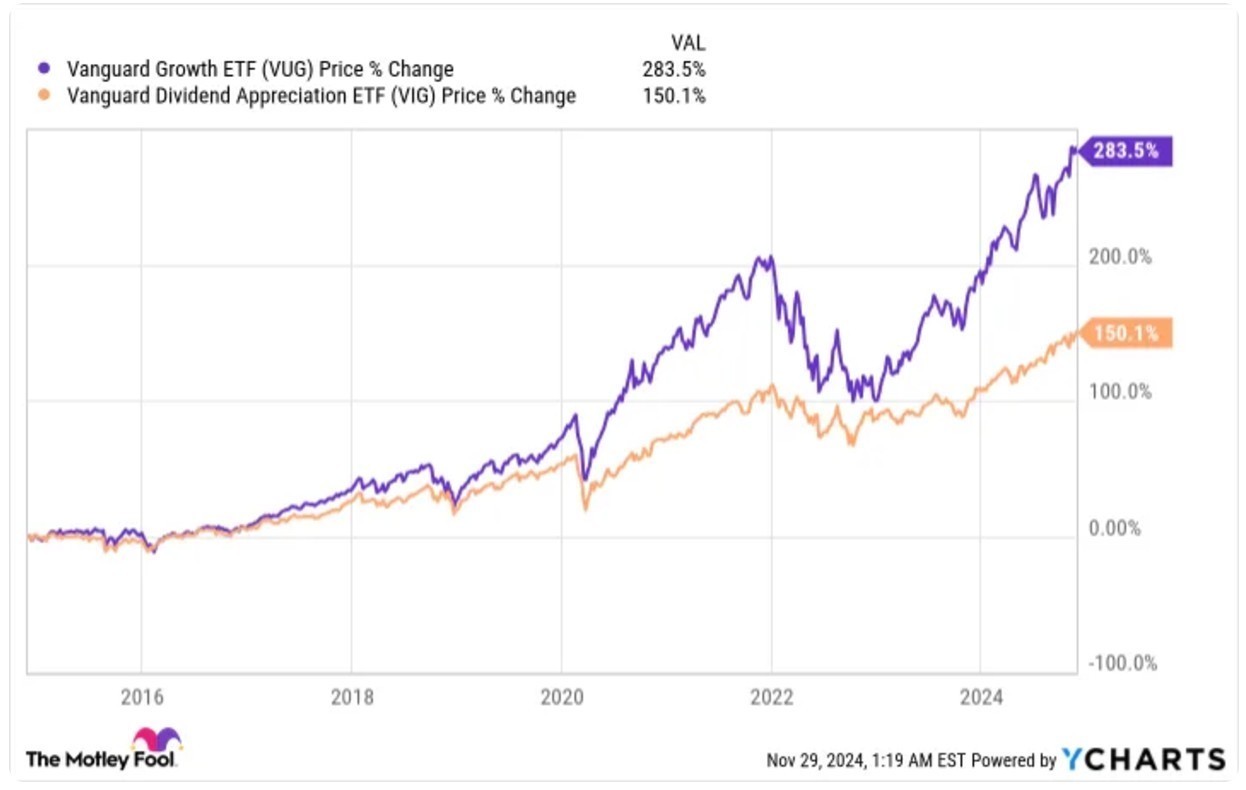Click the 200.0% y-axis label
This screenshot has width=1246, height=790.
(1121, 257)
